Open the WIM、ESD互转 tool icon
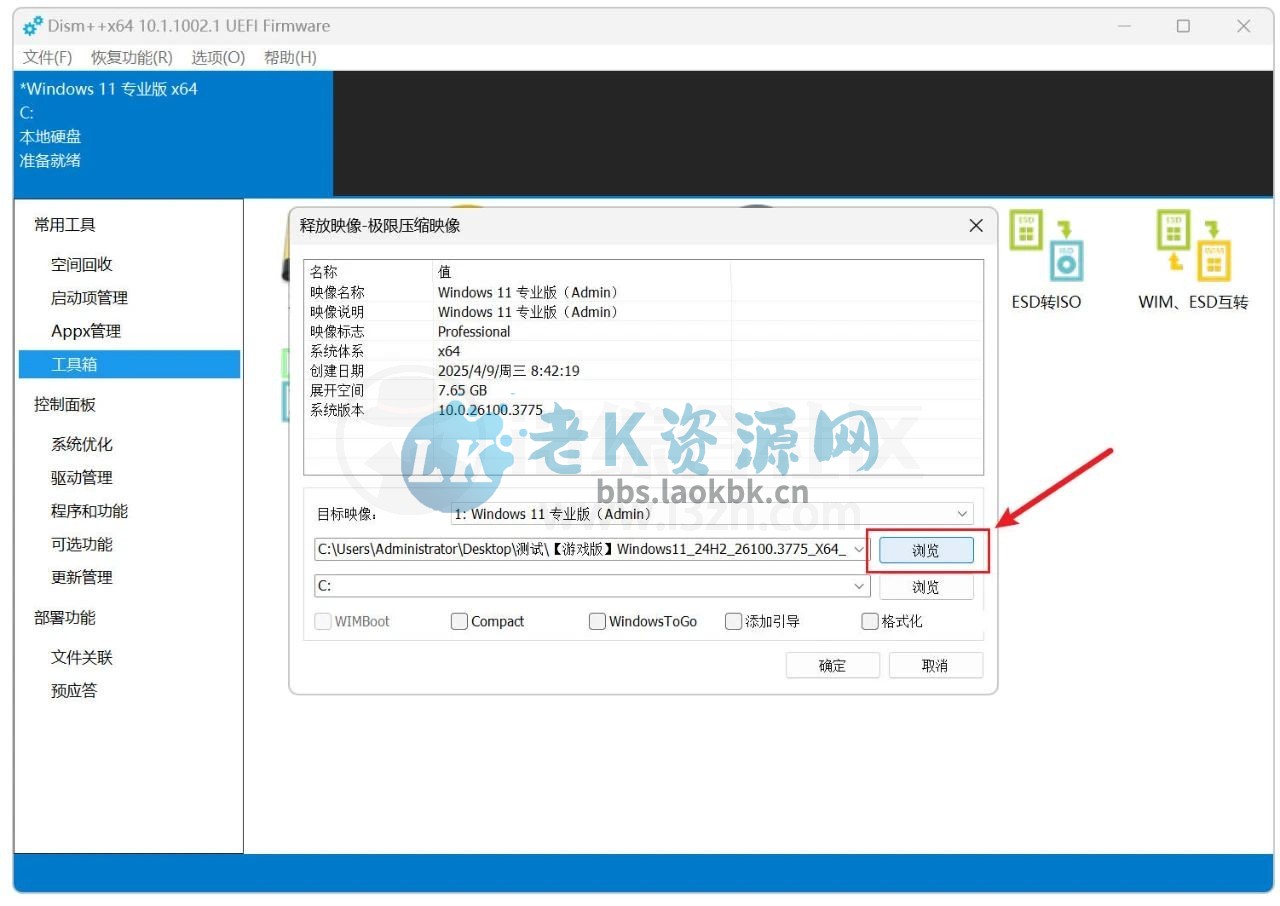The image size is (1280, 906). click(x=1193, y=246)
